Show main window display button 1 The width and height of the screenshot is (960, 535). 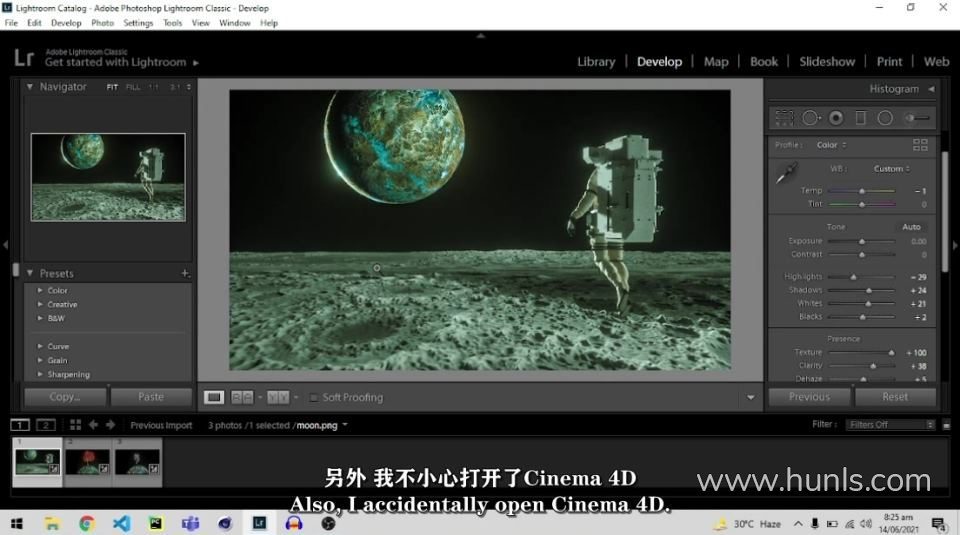click(x=20, y=424)
